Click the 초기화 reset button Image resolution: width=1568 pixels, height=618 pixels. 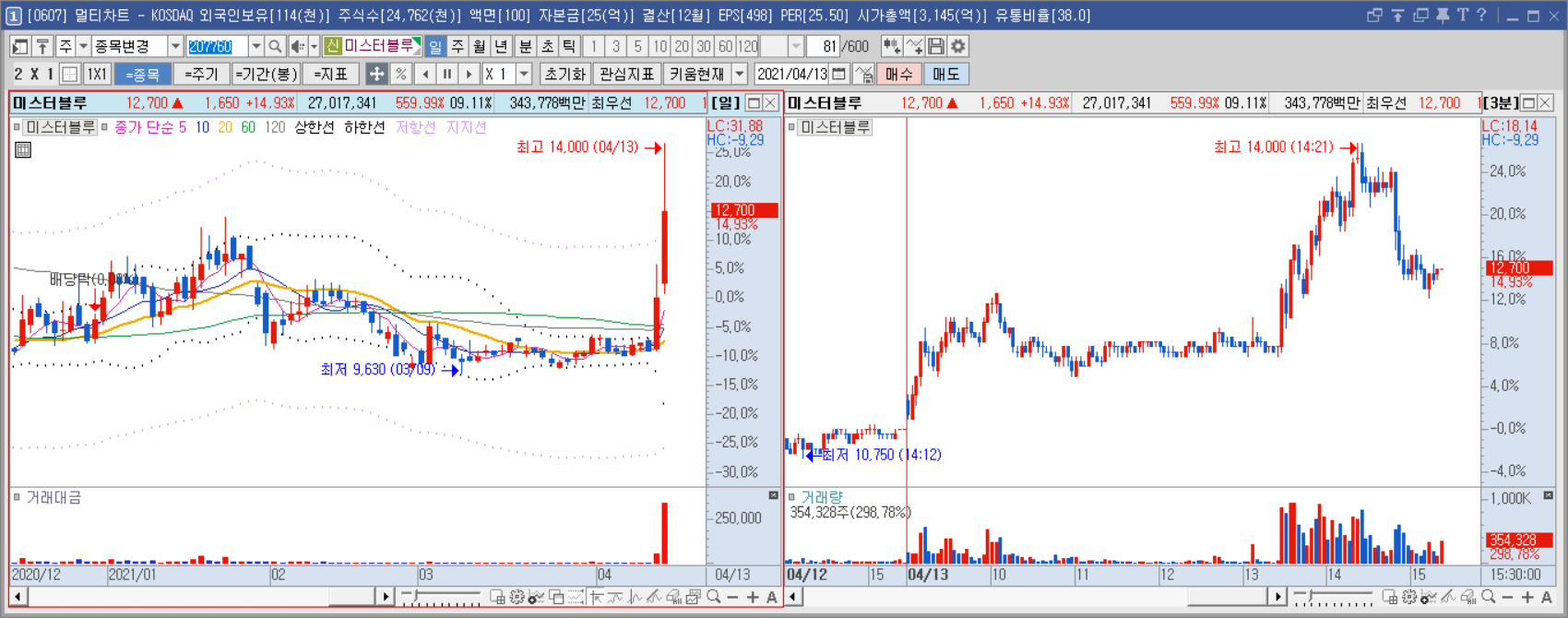(564, 74)
